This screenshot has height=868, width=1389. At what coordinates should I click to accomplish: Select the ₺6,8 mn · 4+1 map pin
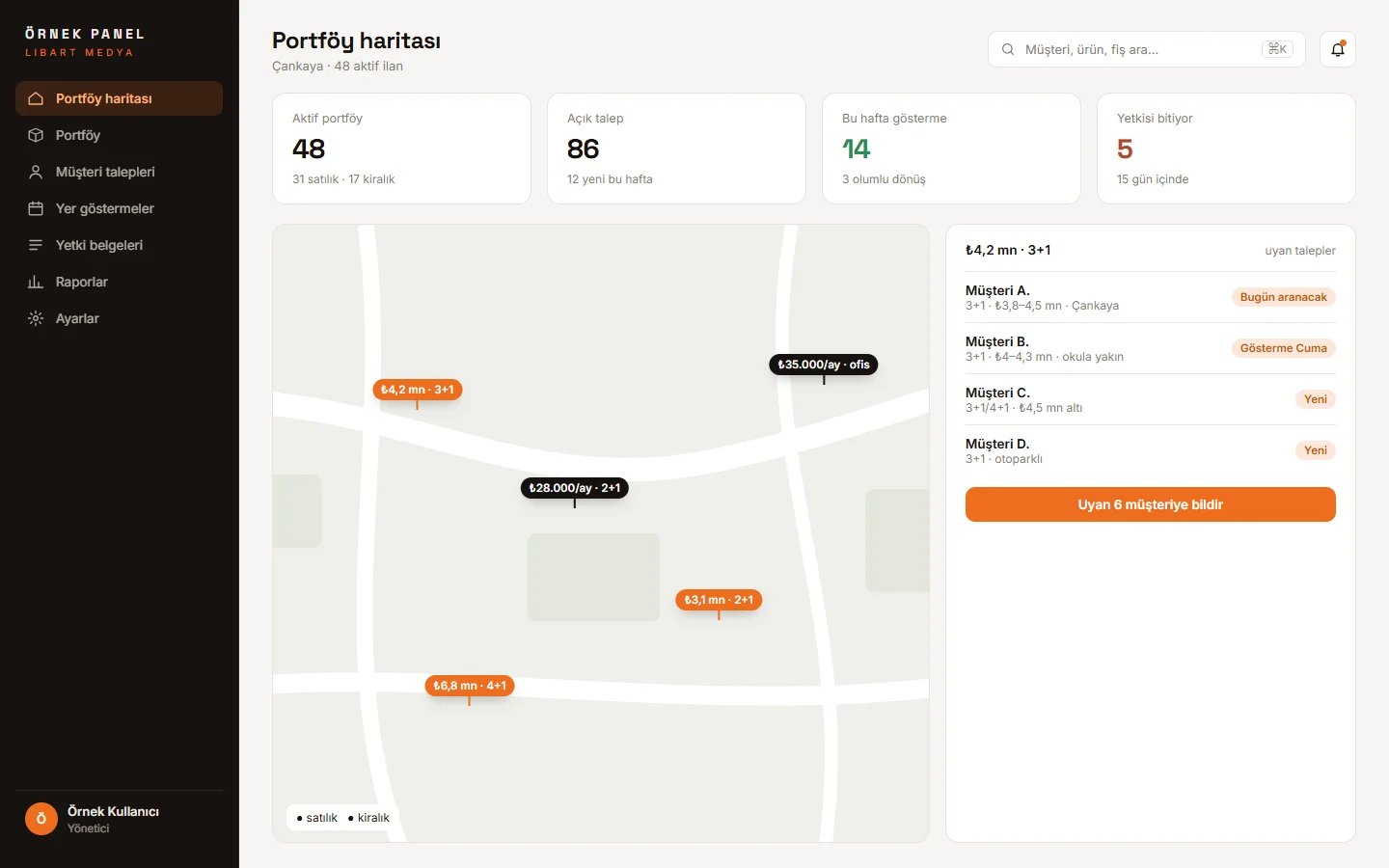470,686
